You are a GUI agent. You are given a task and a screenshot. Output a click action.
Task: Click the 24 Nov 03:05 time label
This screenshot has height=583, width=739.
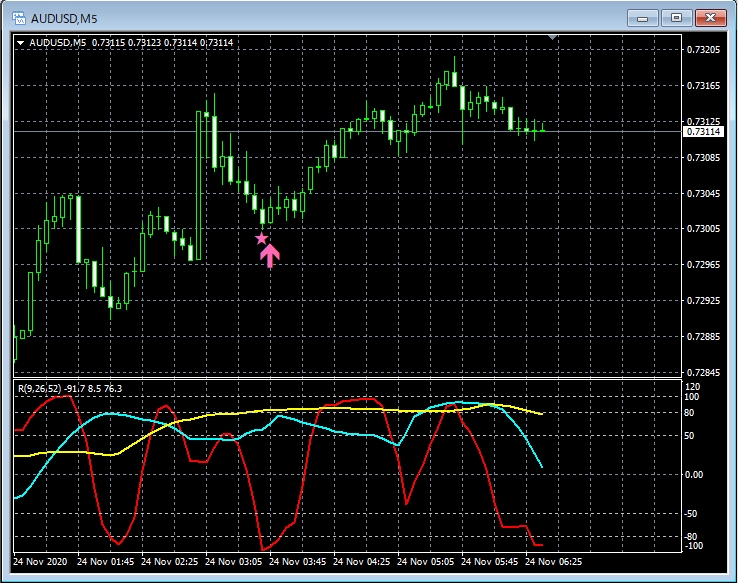pos(234,562)
